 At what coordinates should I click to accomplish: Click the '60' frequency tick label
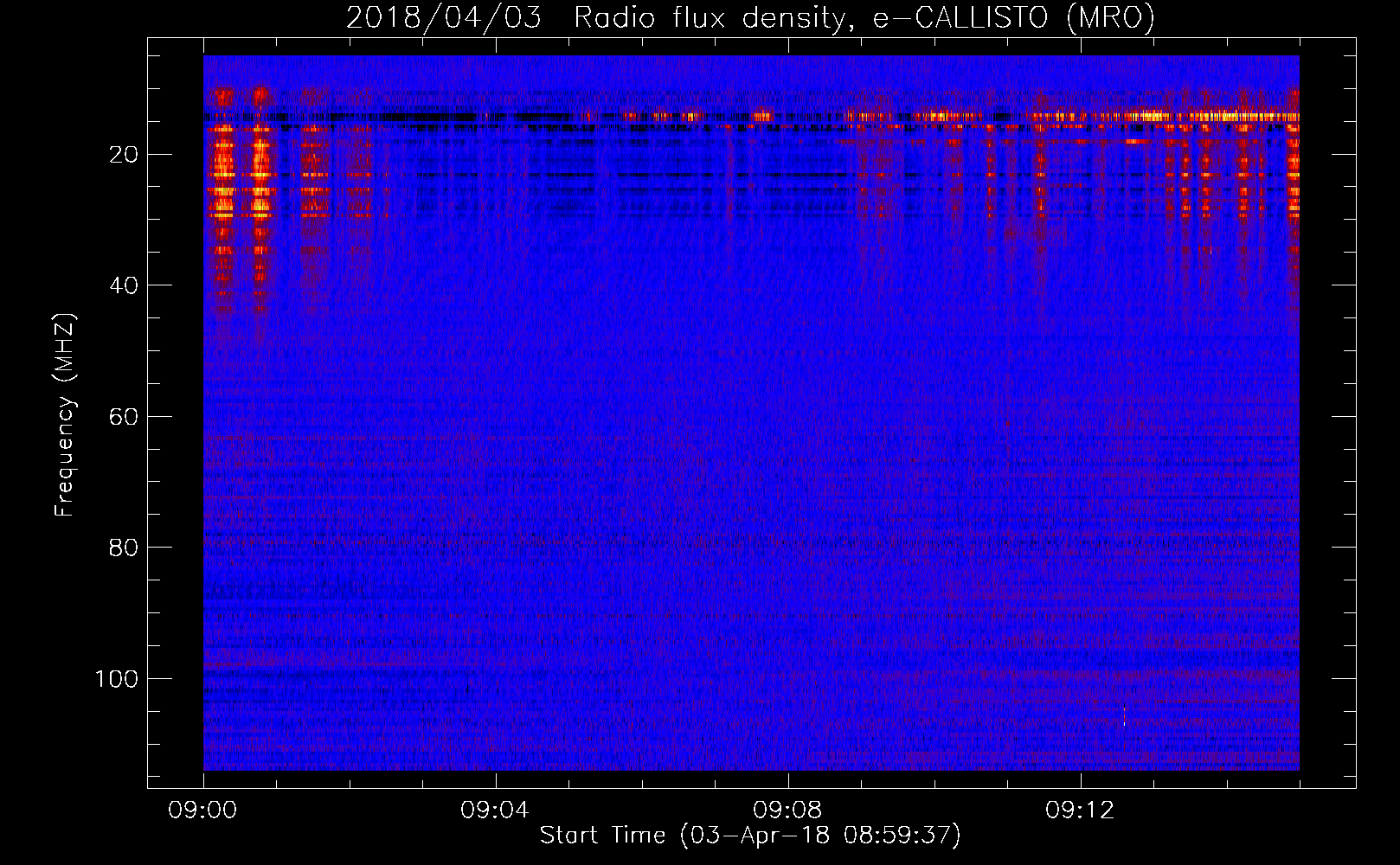point(125,417)
